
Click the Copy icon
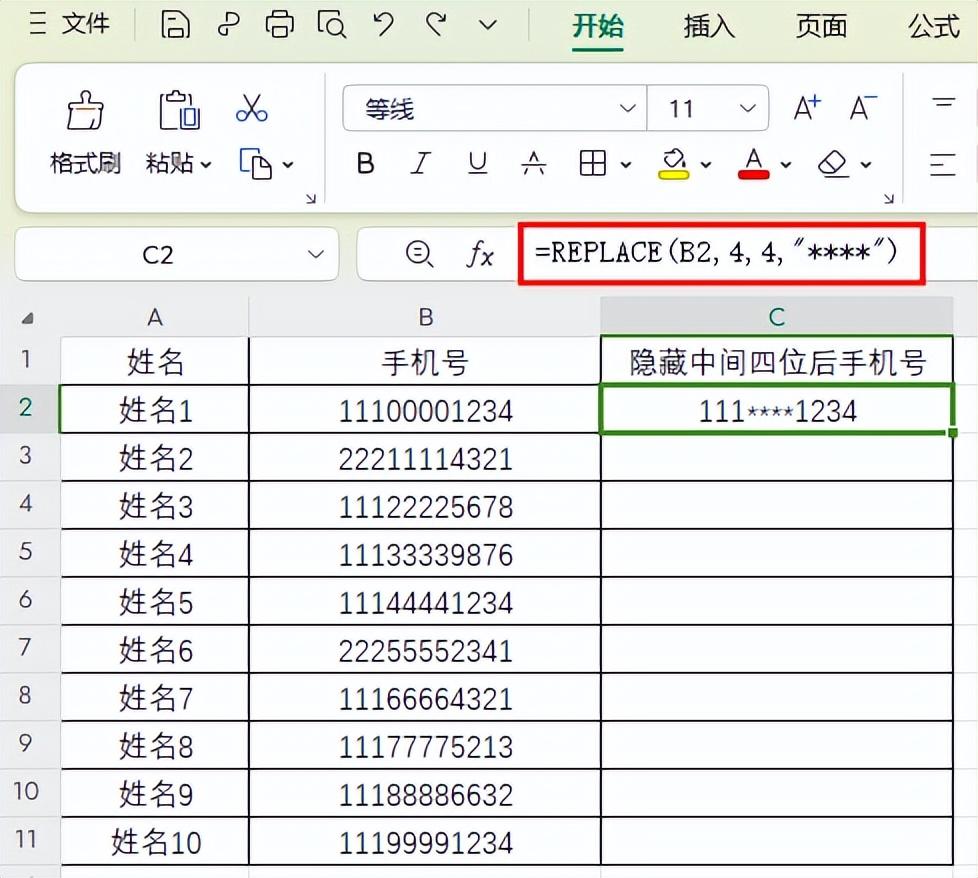pyautogui.click(x=256, y=164)
